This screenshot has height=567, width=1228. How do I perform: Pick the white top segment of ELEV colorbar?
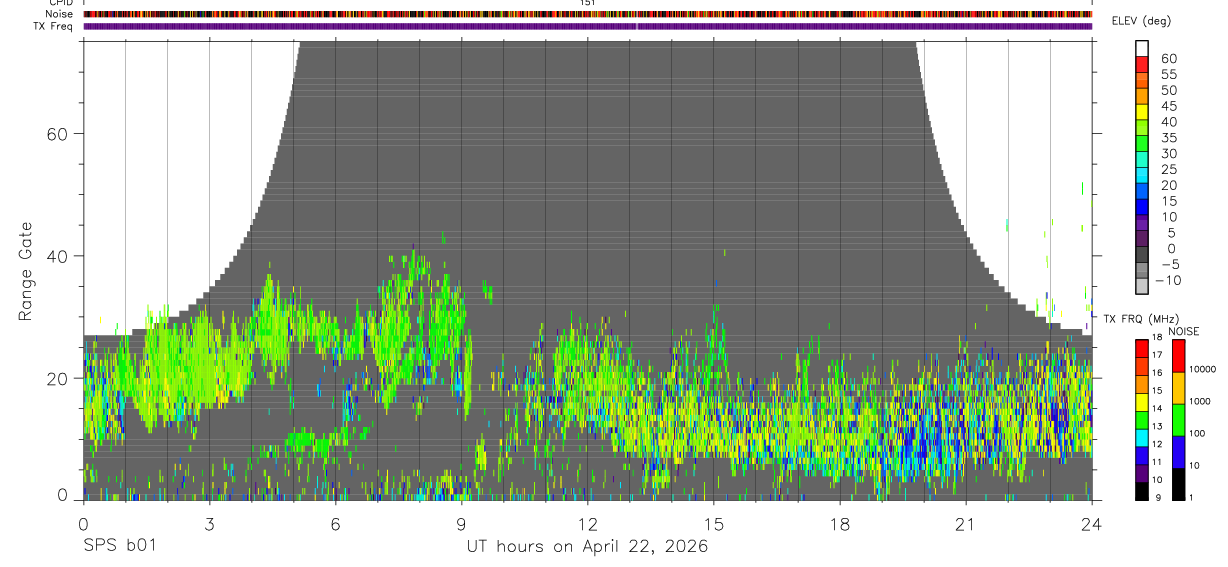coord(1142,49)
